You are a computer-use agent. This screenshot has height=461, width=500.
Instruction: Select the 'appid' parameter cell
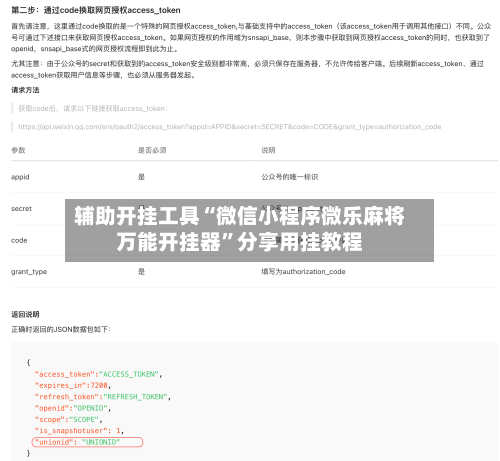20,177
